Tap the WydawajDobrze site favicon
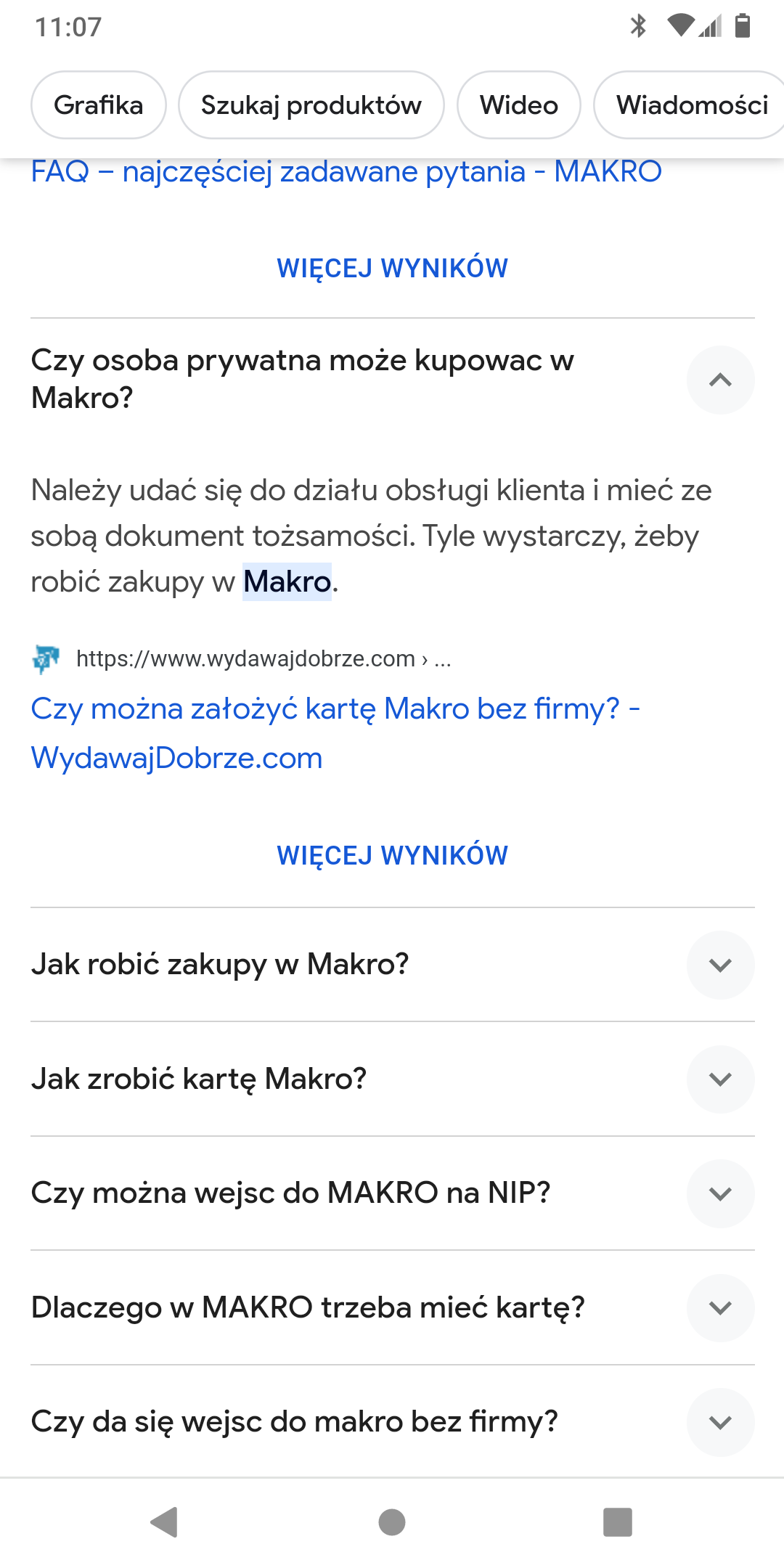The image size is (784, 1568). point(46,658)
